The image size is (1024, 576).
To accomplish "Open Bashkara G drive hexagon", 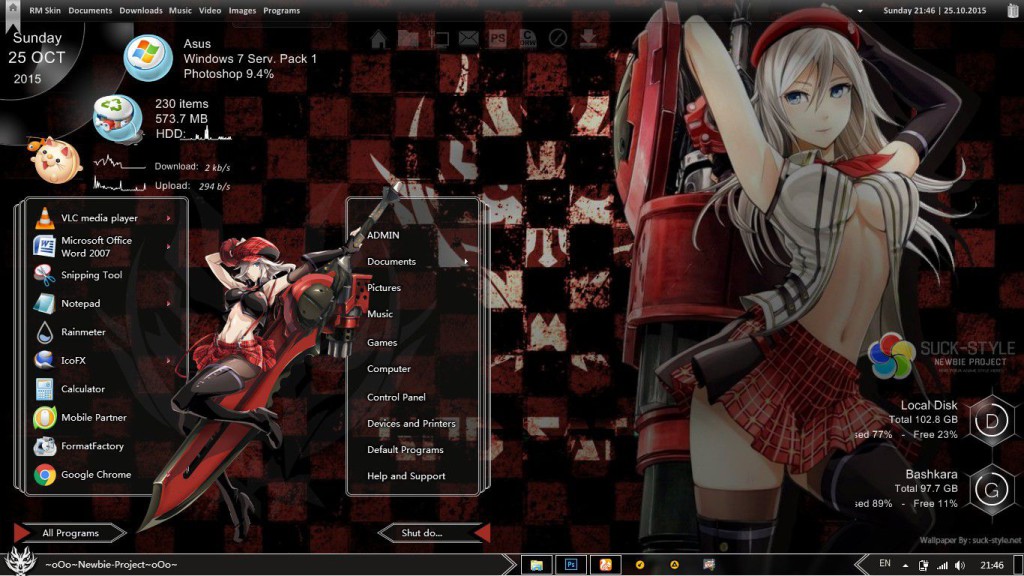I will tap(991, 490).
